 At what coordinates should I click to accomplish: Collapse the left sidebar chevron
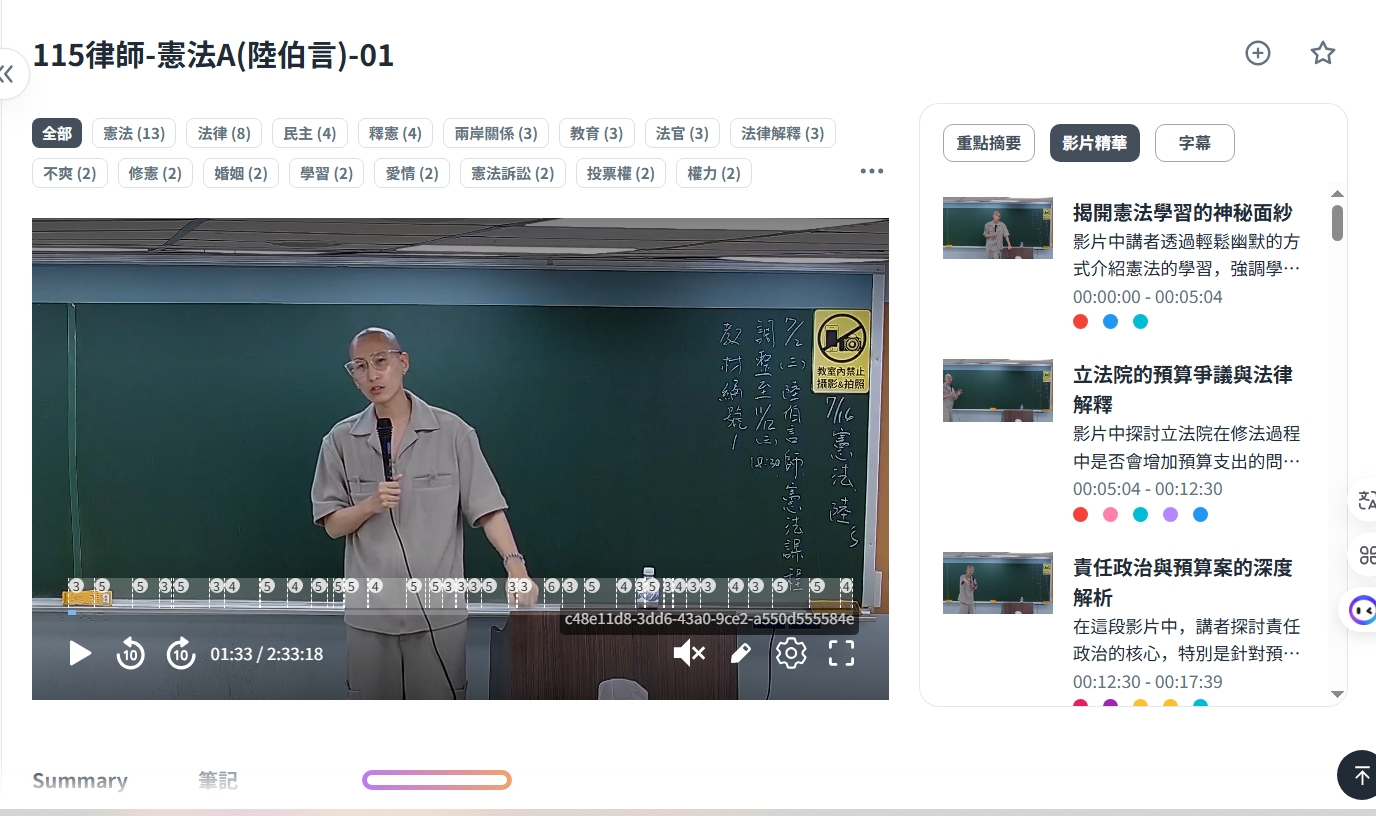(8, 73)
